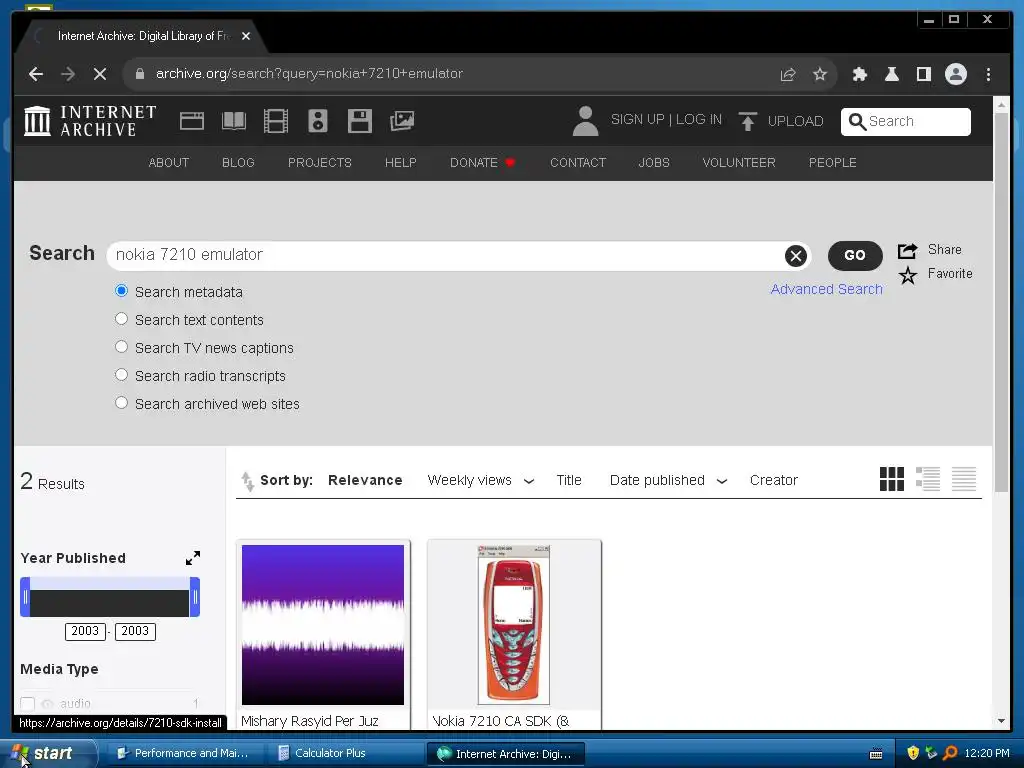Open the CONTACT menu item

[578, 163]
